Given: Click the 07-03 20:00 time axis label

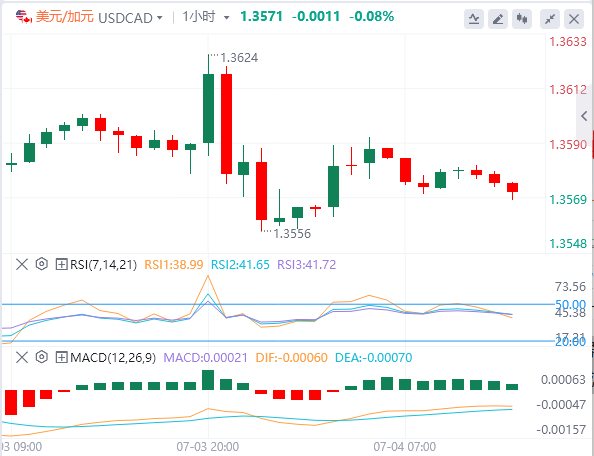Looking at the screenshot, I should (208, 447).
